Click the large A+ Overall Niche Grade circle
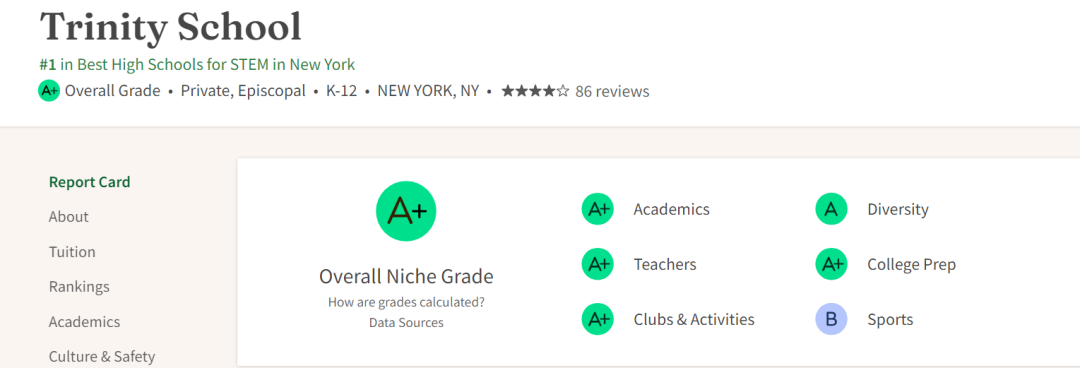The height and width of the screenshot is (368, 1080). (x=406, y=211)
